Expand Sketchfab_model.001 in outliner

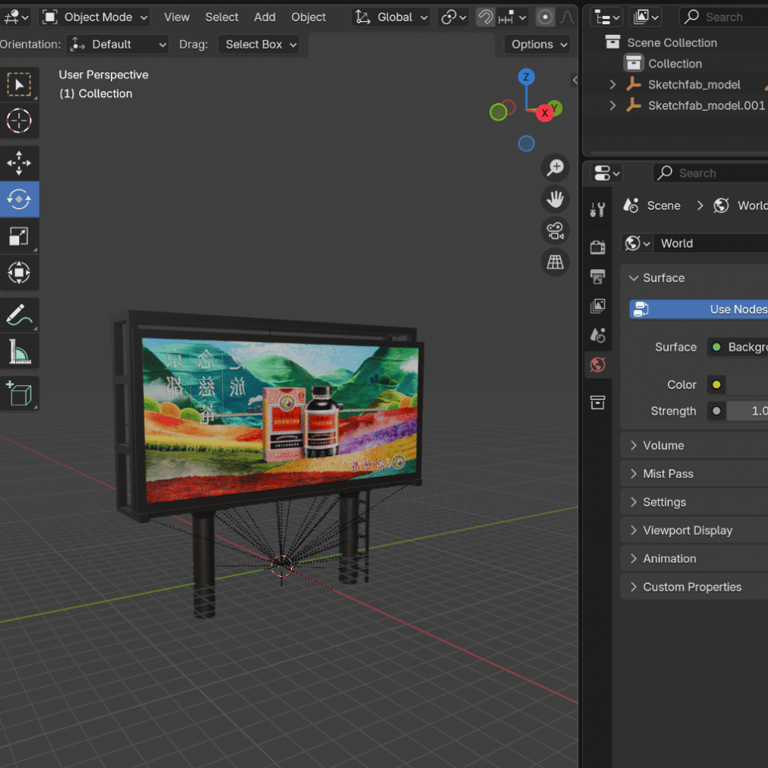tap(613, 105)
